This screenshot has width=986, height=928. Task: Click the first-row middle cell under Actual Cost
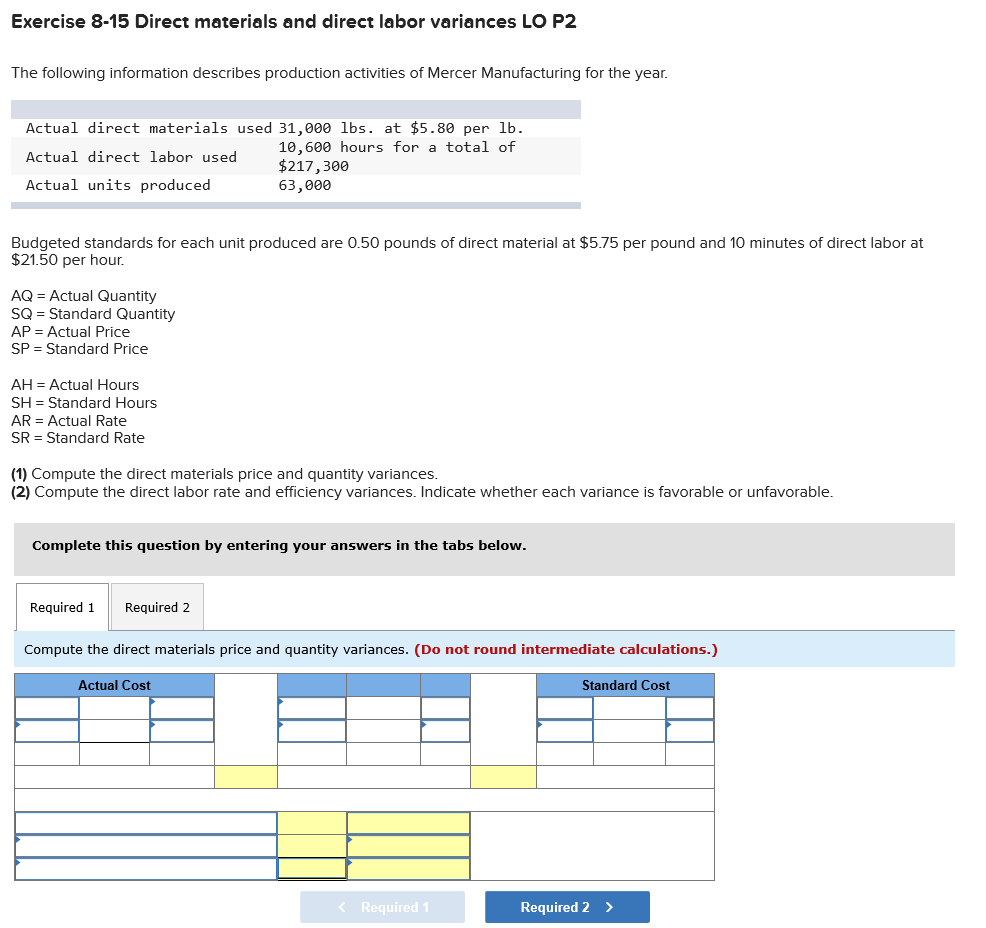[114, 708]
